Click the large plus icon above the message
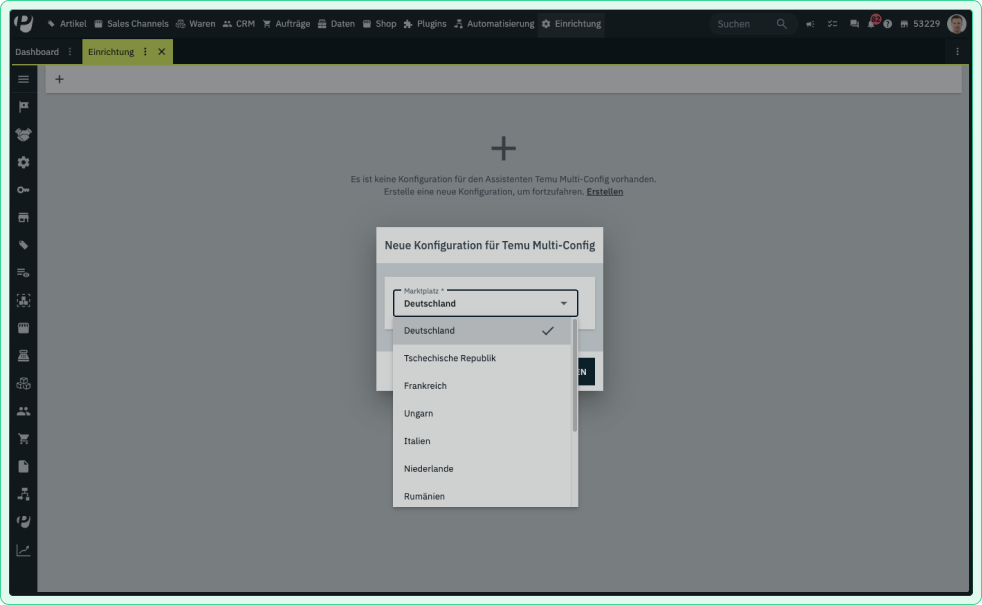 503,148
